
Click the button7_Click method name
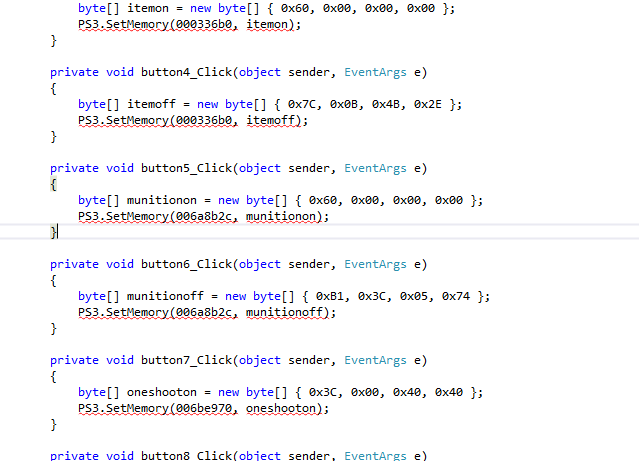point(186,360)
